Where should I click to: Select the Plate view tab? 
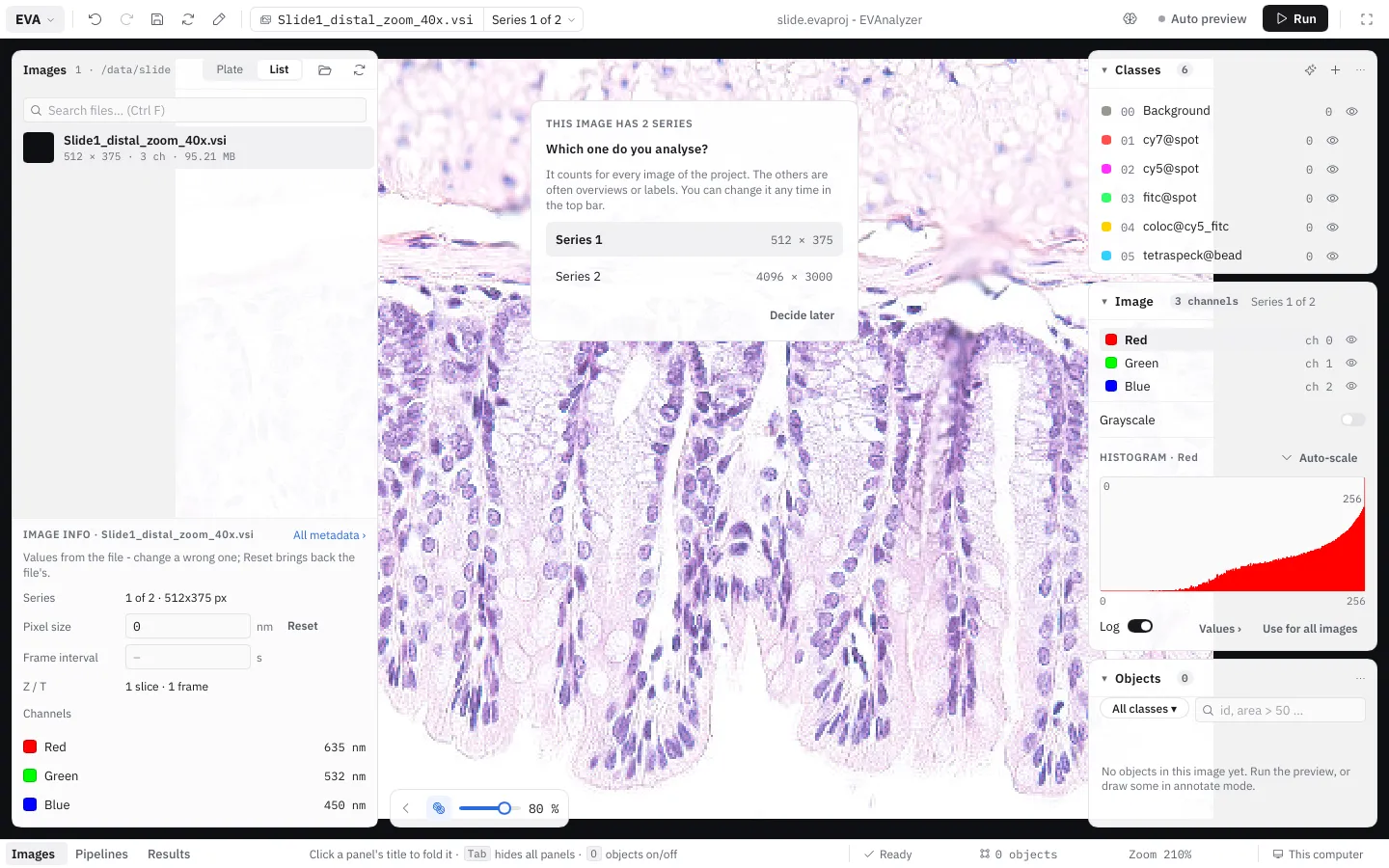pyautogui.click(x=230, y=69)
